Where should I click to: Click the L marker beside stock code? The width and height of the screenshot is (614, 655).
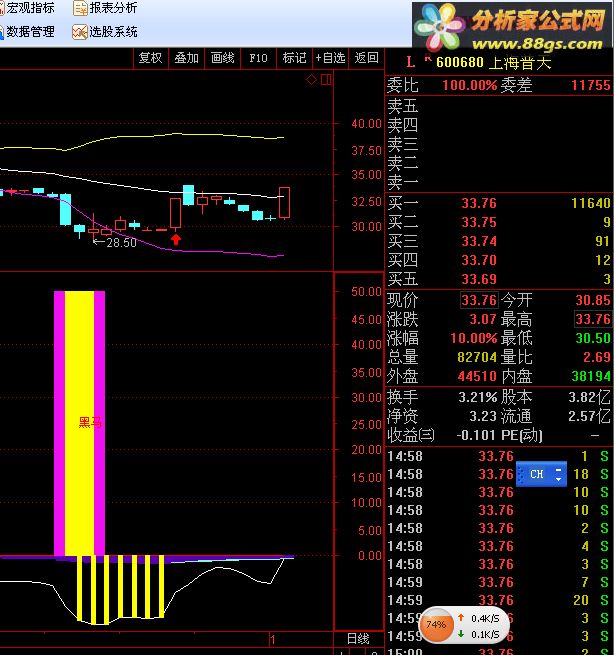click(411, 63)
